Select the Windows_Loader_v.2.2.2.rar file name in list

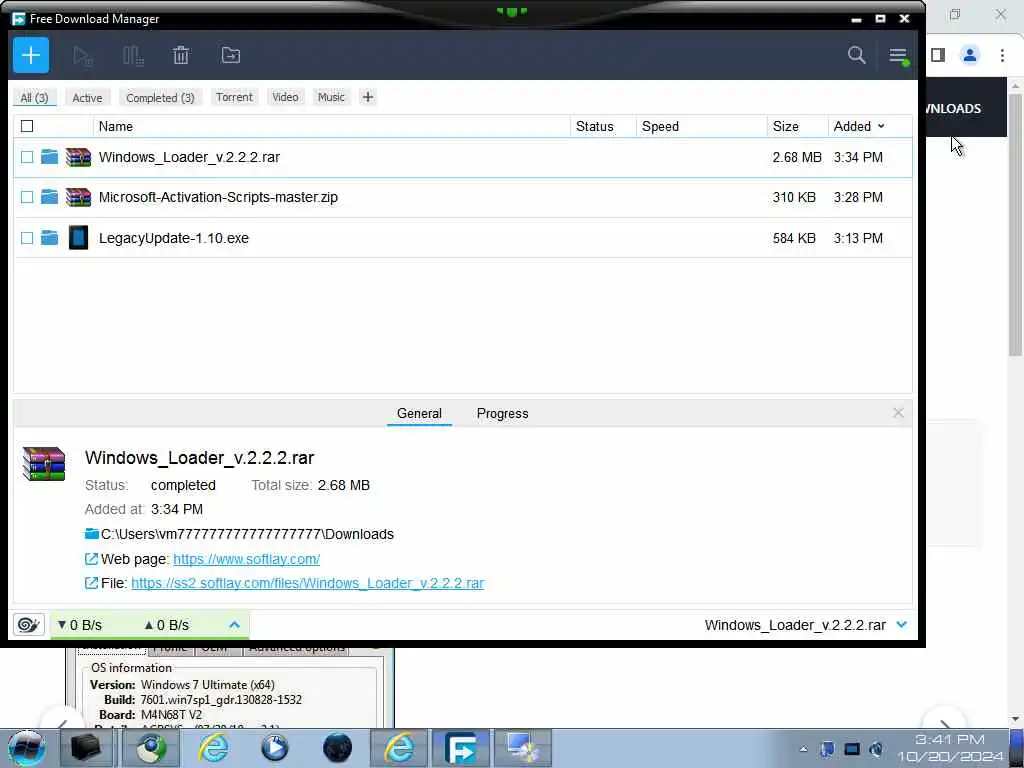(189, 157)
